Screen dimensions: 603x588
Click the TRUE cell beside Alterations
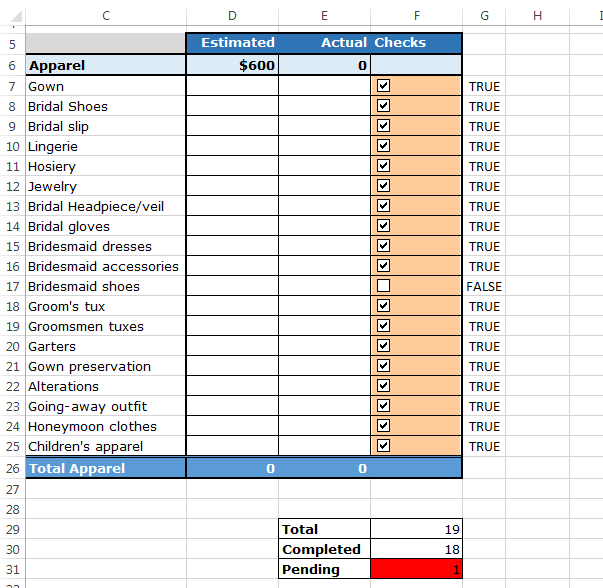pyautogui.click(x=484, y=386)
